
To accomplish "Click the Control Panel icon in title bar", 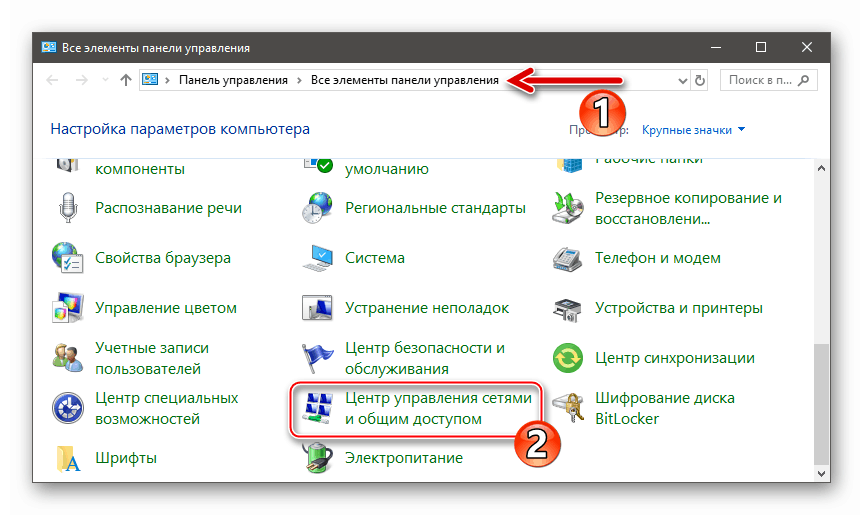I will pos(48,47).
